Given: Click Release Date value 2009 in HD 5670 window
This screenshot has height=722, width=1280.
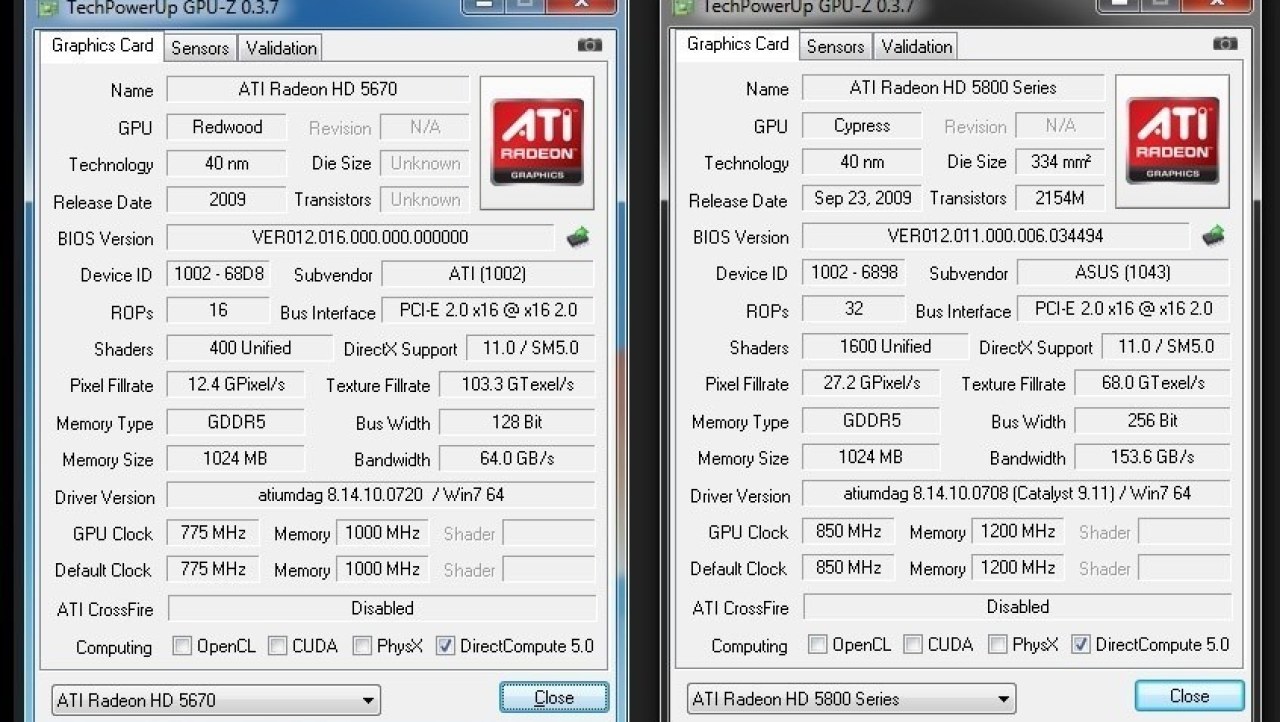Looking at the screenshot, I should [x=227, y=199].
